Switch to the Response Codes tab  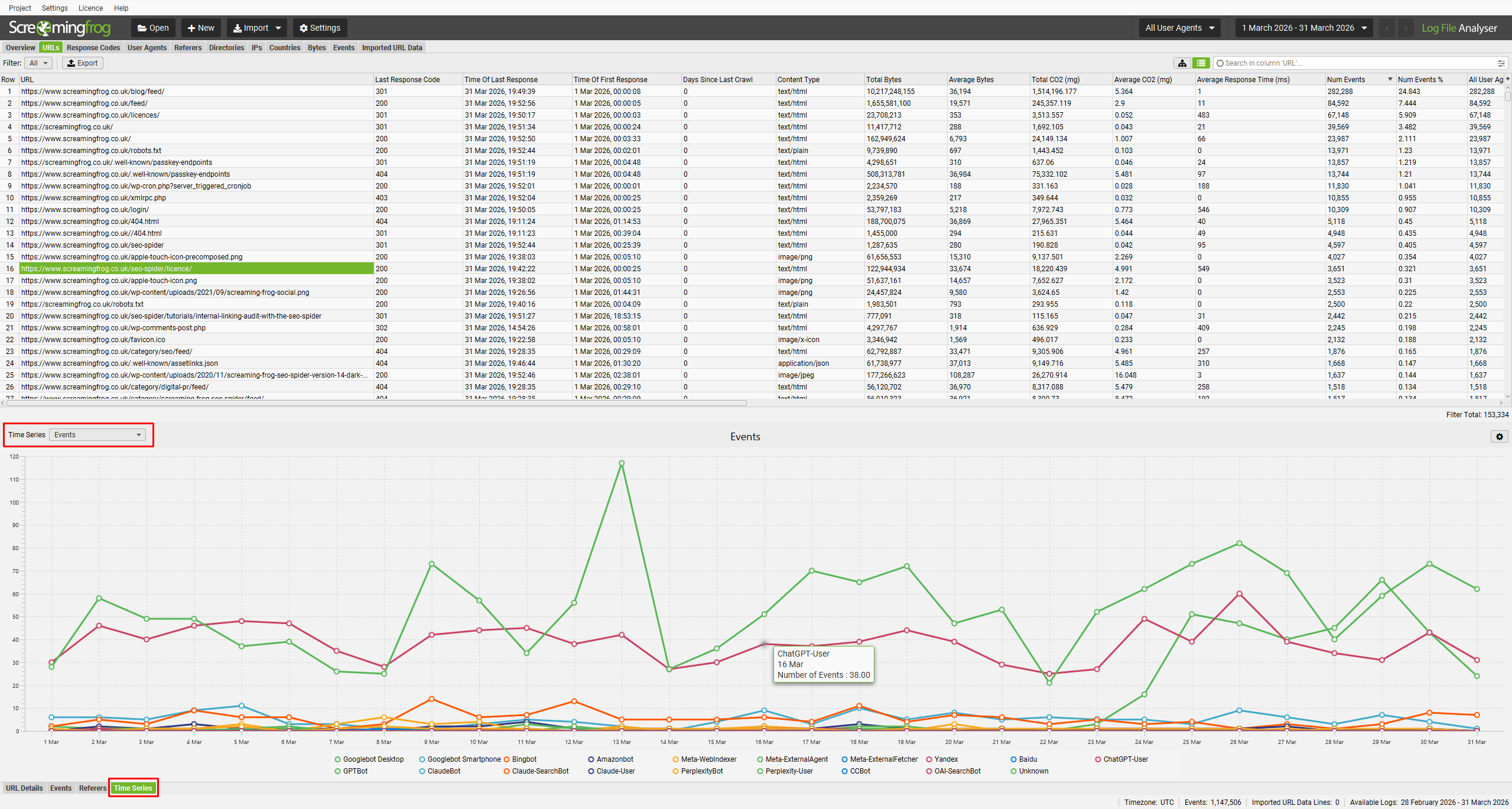coord(93,47)
